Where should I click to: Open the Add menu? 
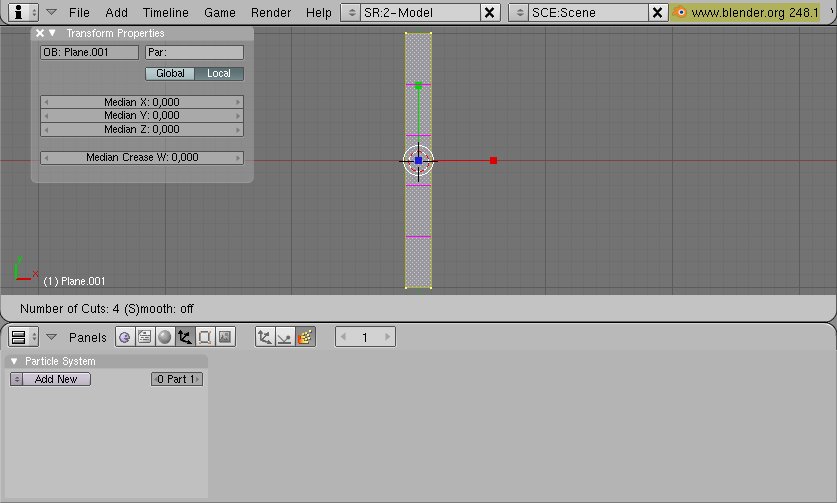(x=116, y=12)
